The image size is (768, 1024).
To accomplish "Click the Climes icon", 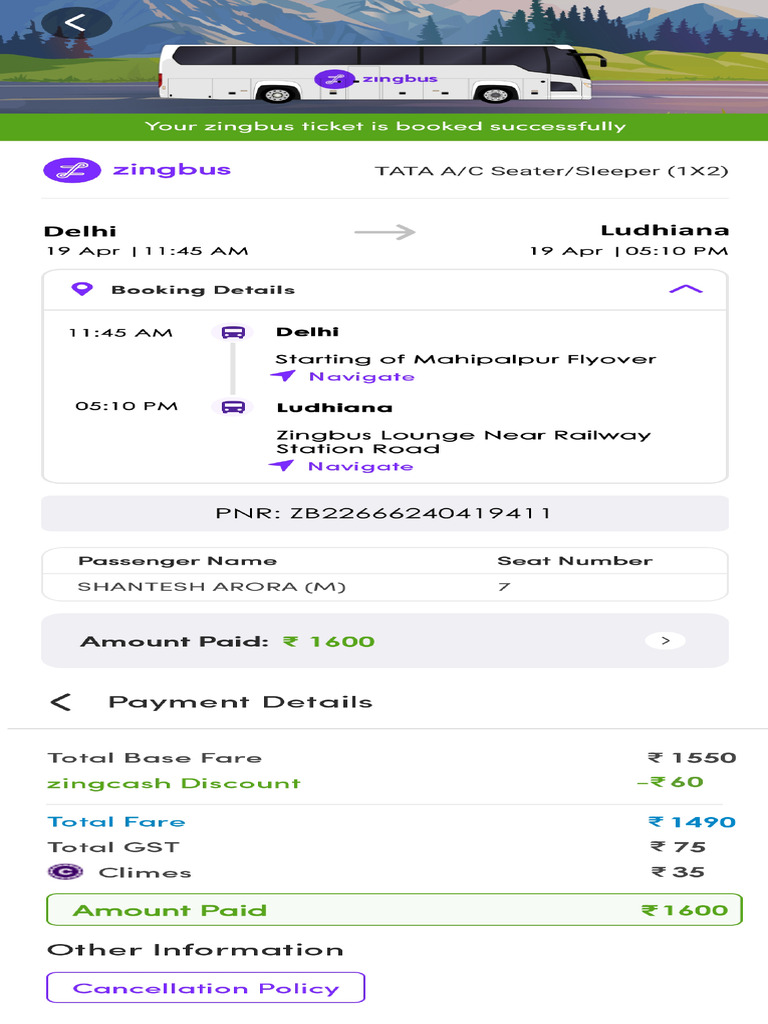I will pyautogui.click(x=65, y=872).
